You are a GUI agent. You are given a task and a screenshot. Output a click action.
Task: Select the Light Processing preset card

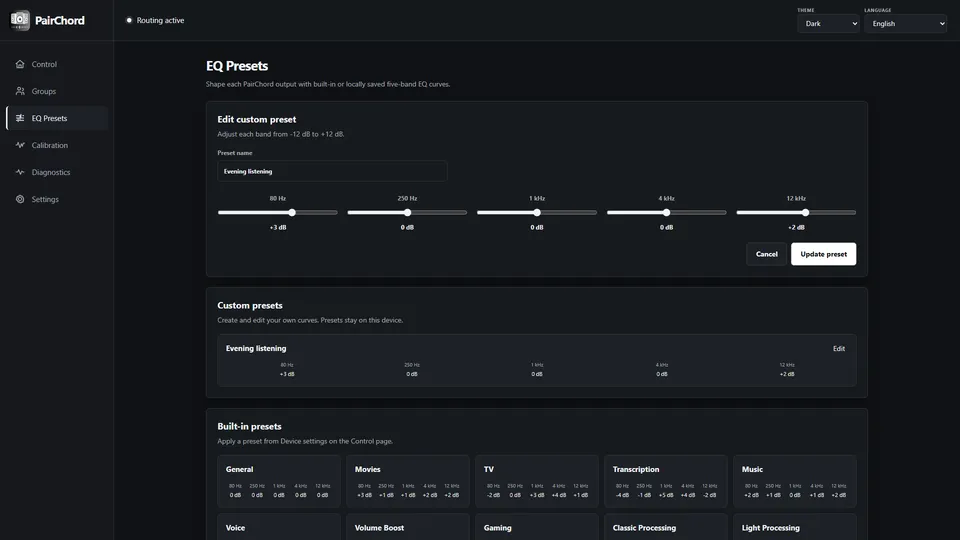(x=795, y=527)
